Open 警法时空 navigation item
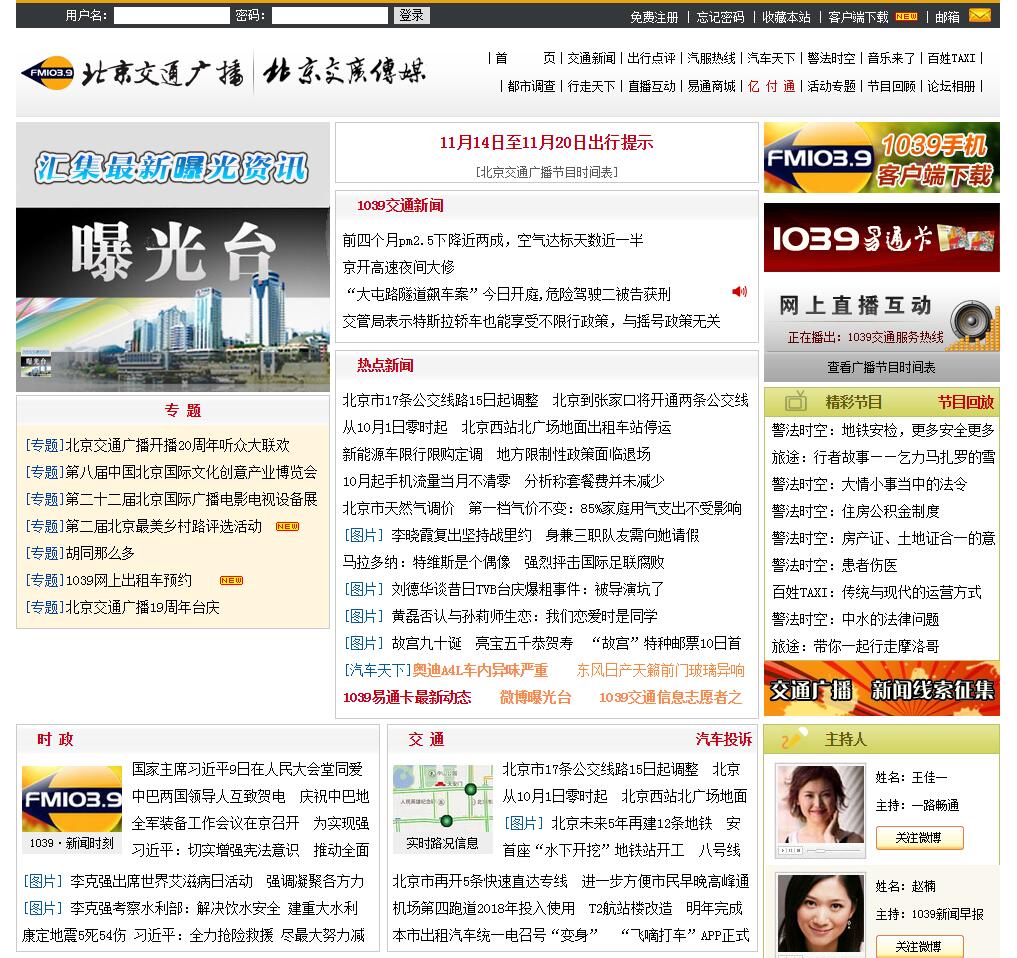 coord(832,58)
